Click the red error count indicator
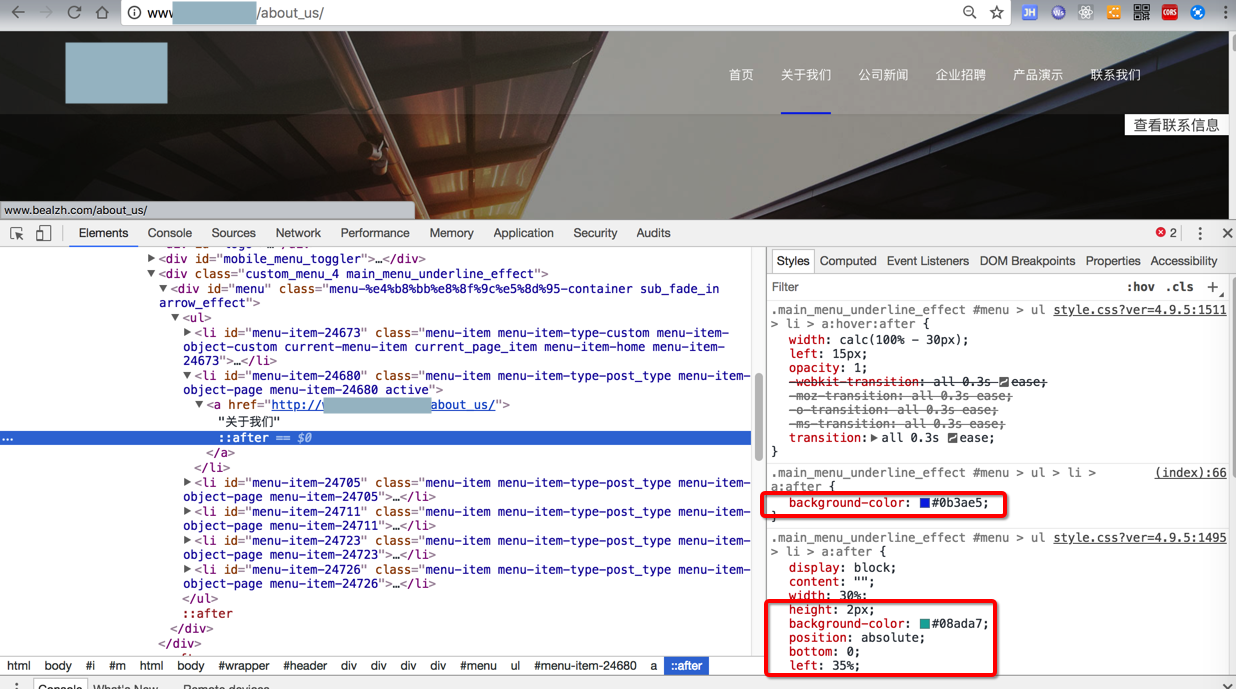1236x689 pixels. click(x=1166, y=233)
